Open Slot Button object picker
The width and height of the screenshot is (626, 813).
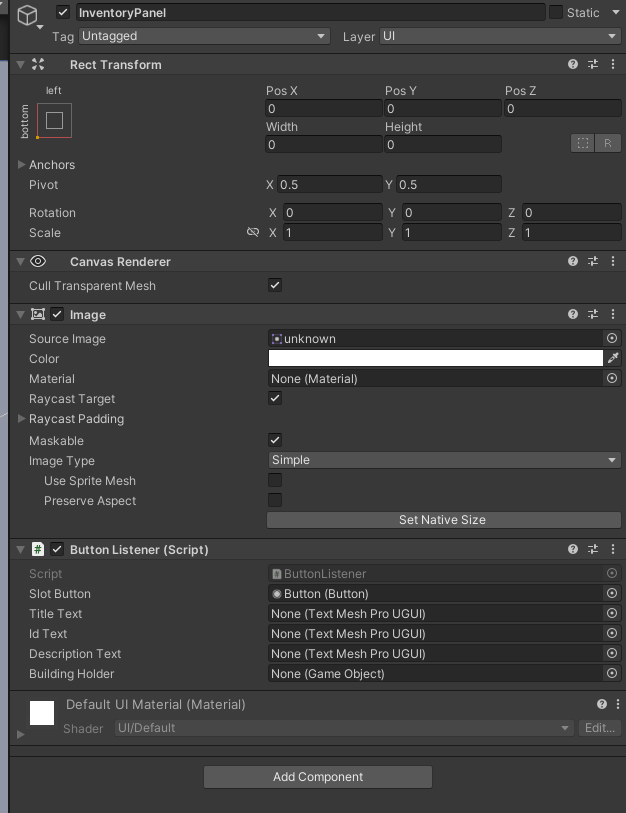click(x=612, y=593)
